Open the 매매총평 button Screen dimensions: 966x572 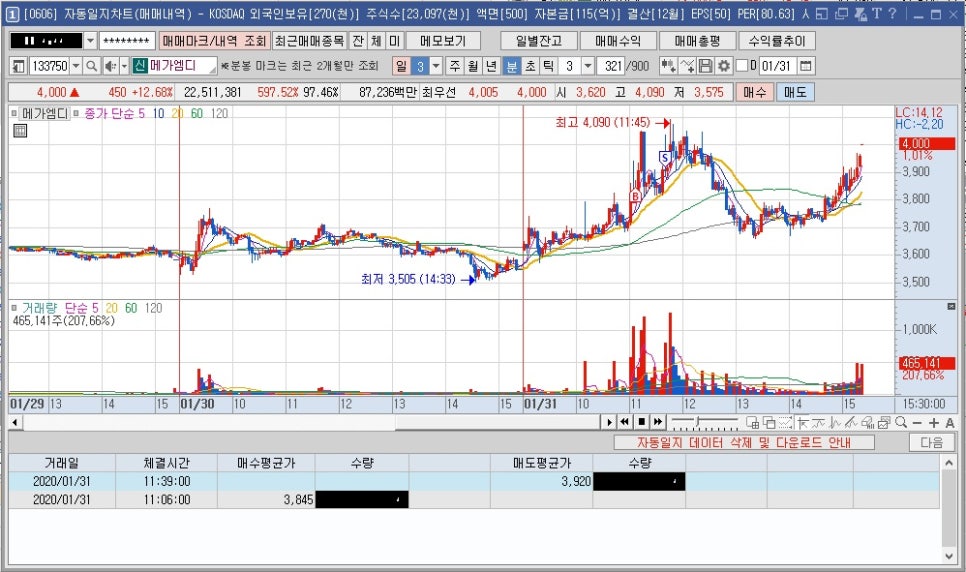pos(697,41)
